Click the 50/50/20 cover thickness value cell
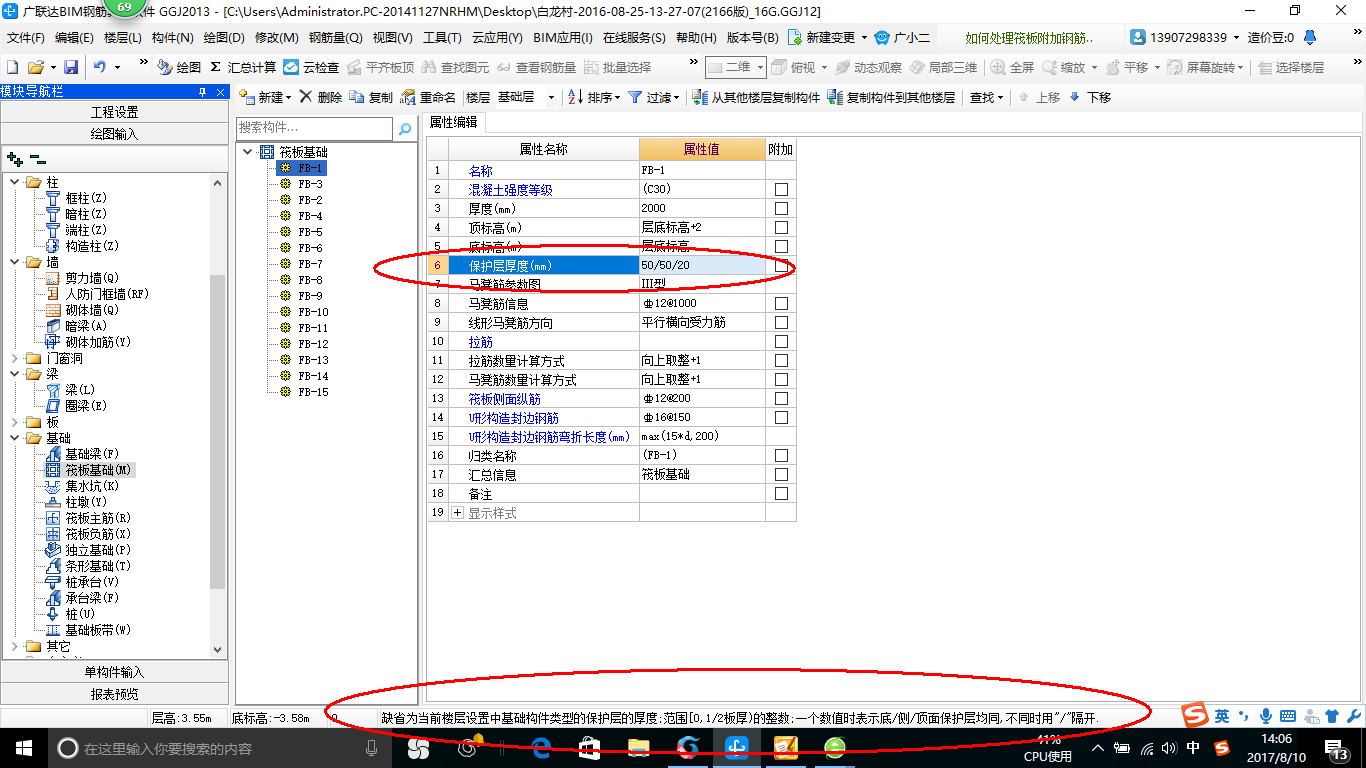The height and width of the screenshot is (768, 1366). [x=703, y=265]
